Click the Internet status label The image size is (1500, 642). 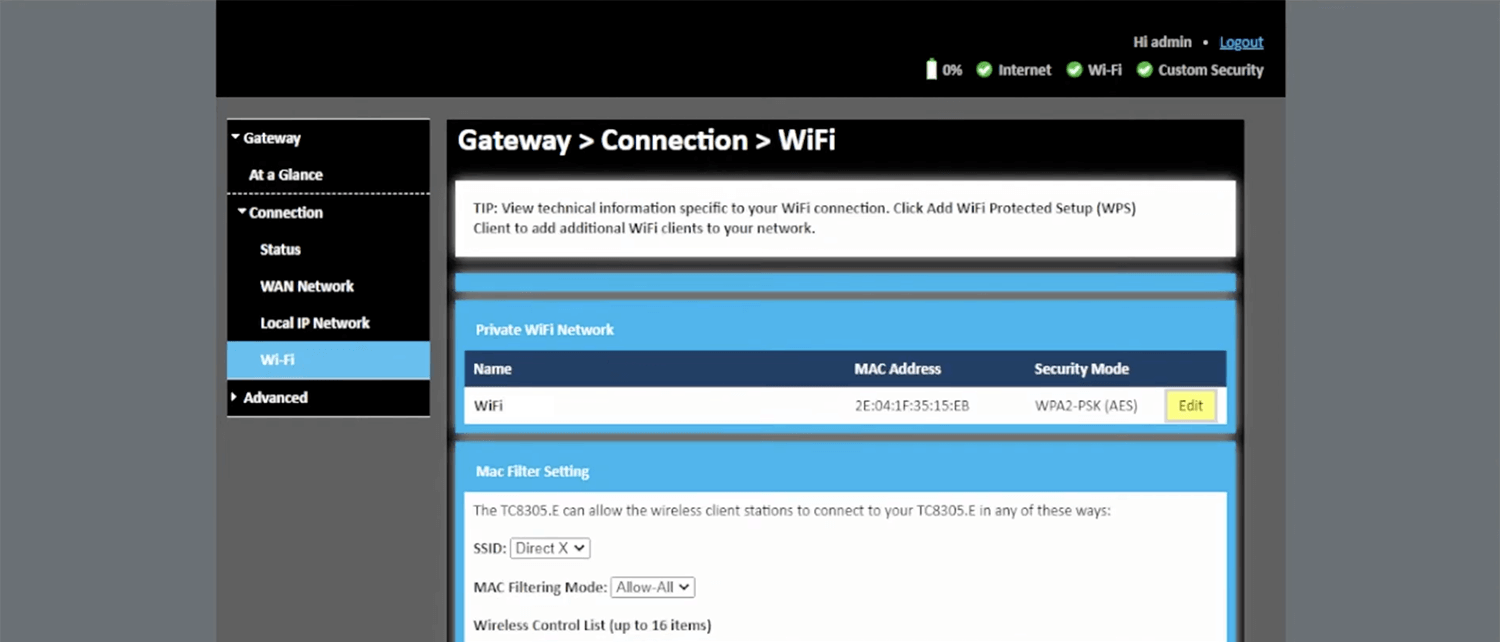point(1024,70)
